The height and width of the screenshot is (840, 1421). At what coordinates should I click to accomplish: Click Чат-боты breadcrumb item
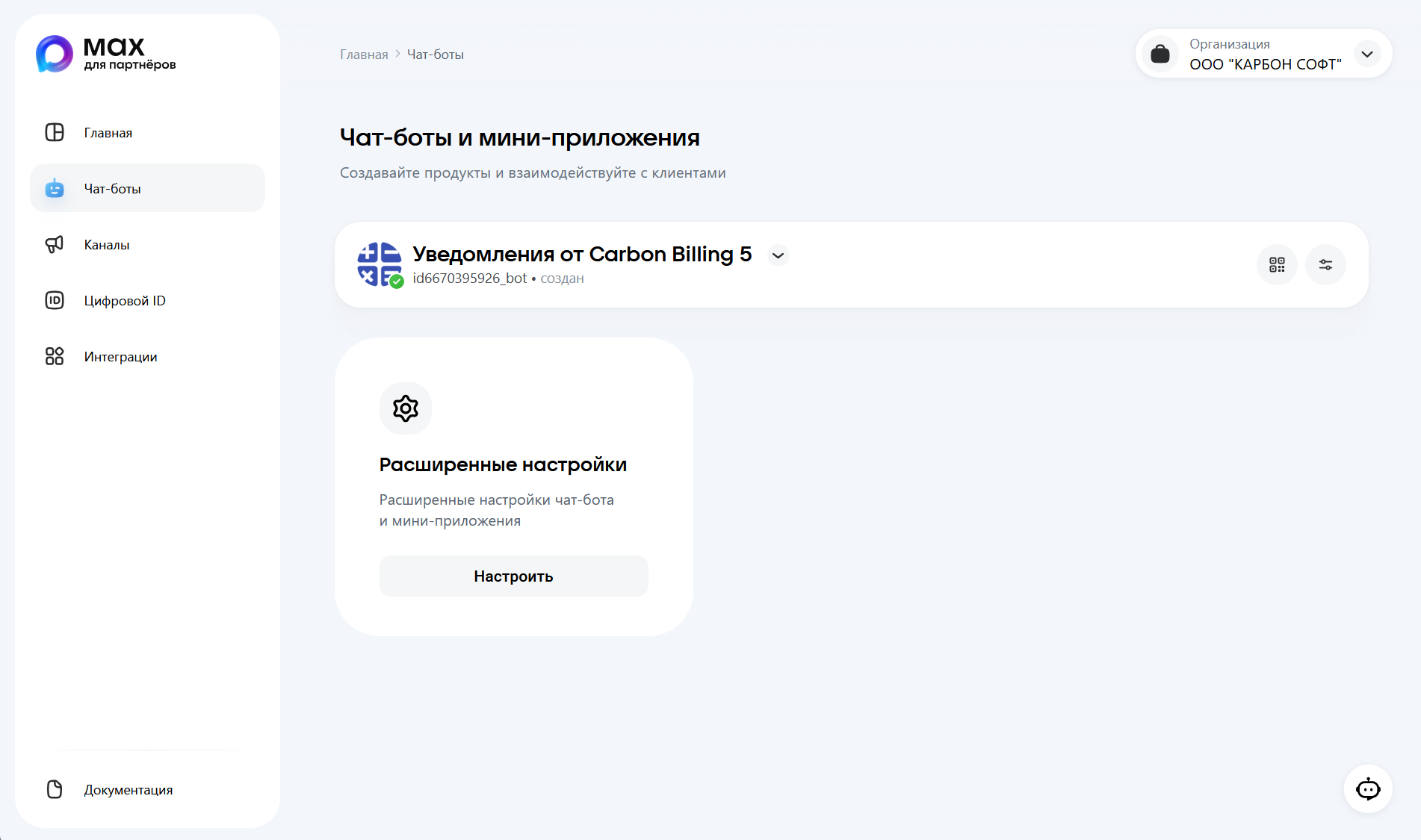tap(436, 55)
